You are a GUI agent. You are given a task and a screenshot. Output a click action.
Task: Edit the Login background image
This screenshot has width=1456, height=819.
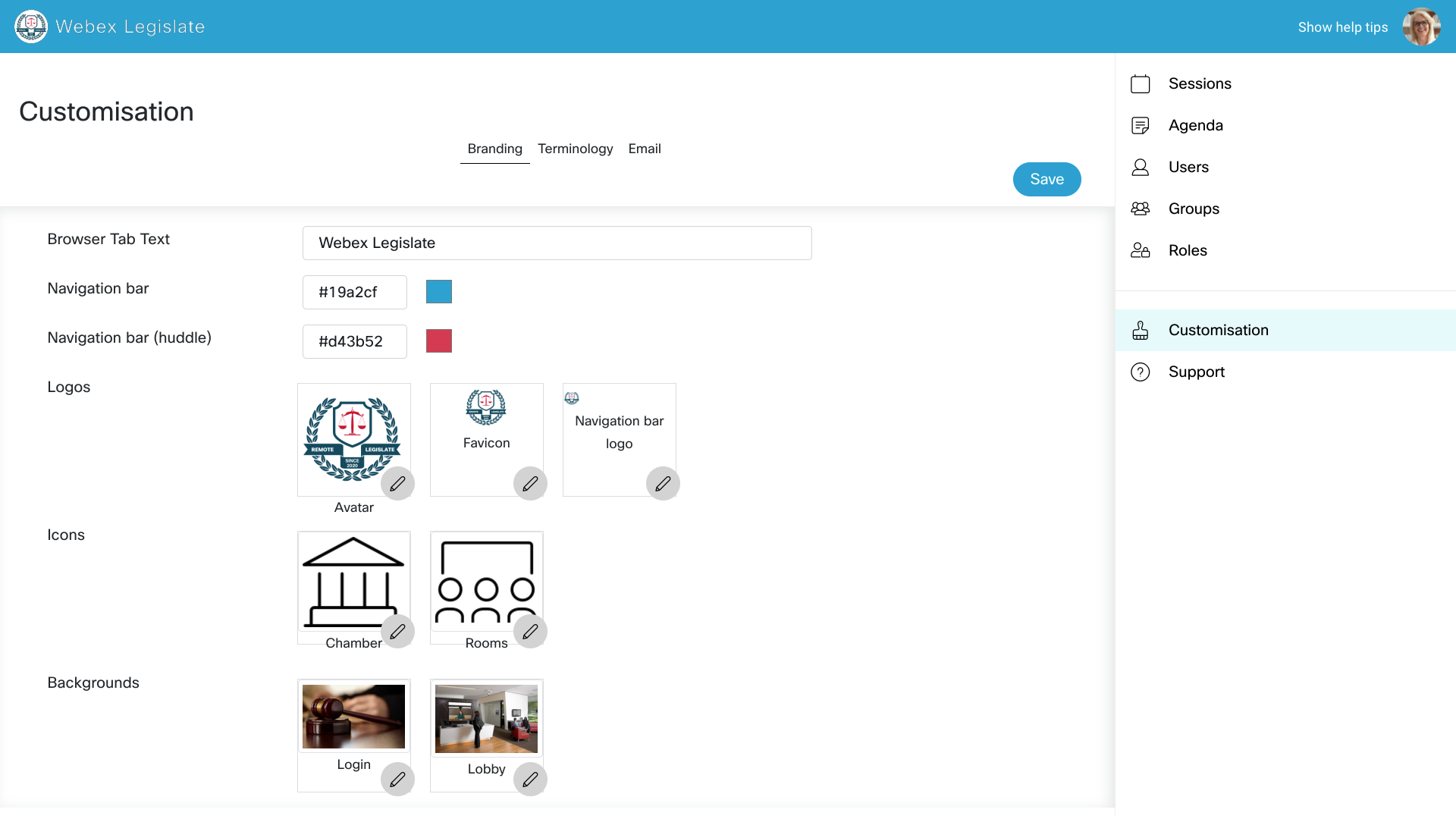pos(397,780)
